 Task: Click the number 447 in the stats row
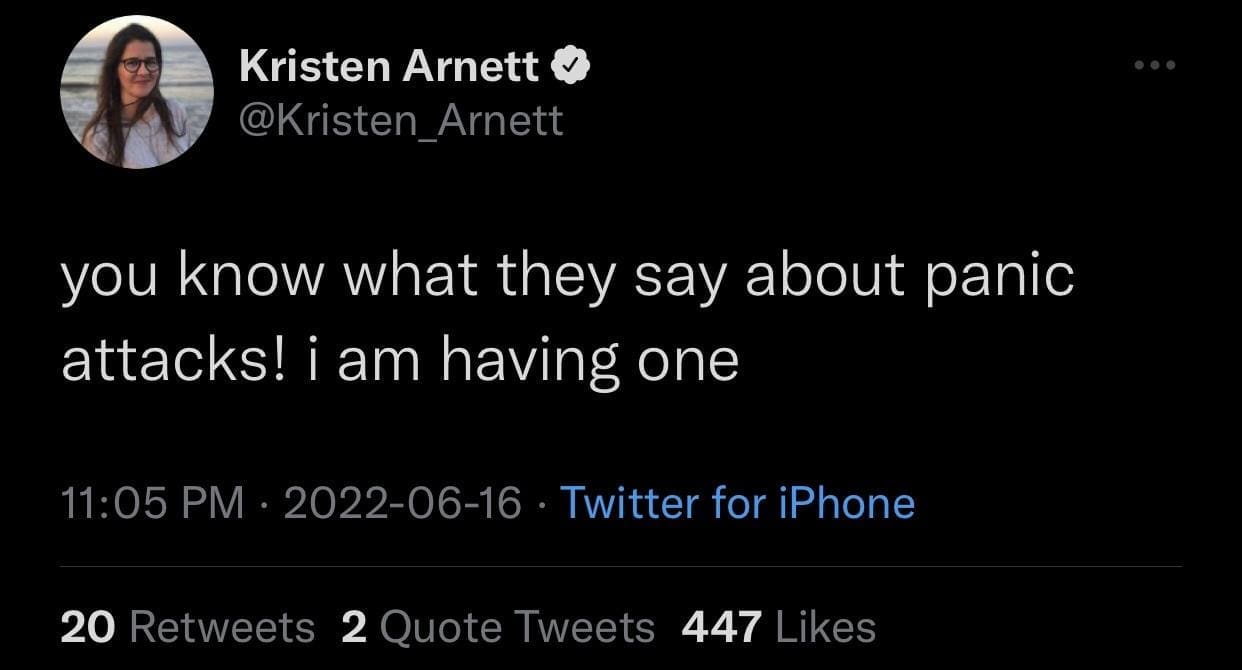(722, 627)
